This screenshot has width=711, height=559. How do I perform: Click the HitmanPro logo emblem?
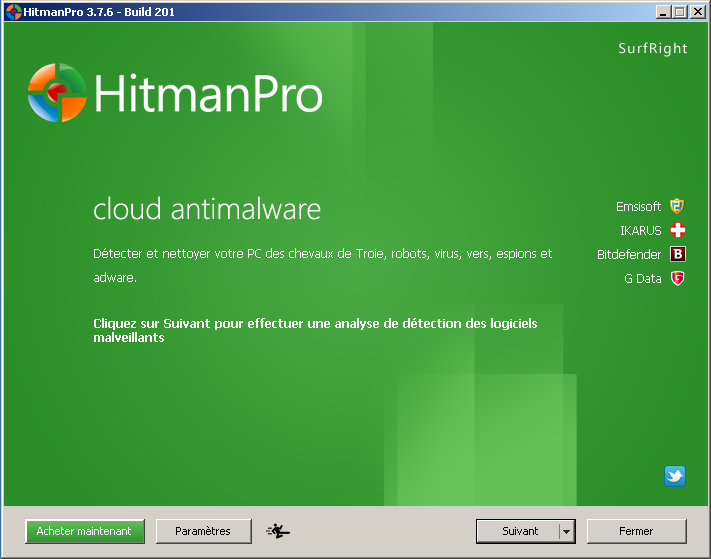[x=57, y=92]
